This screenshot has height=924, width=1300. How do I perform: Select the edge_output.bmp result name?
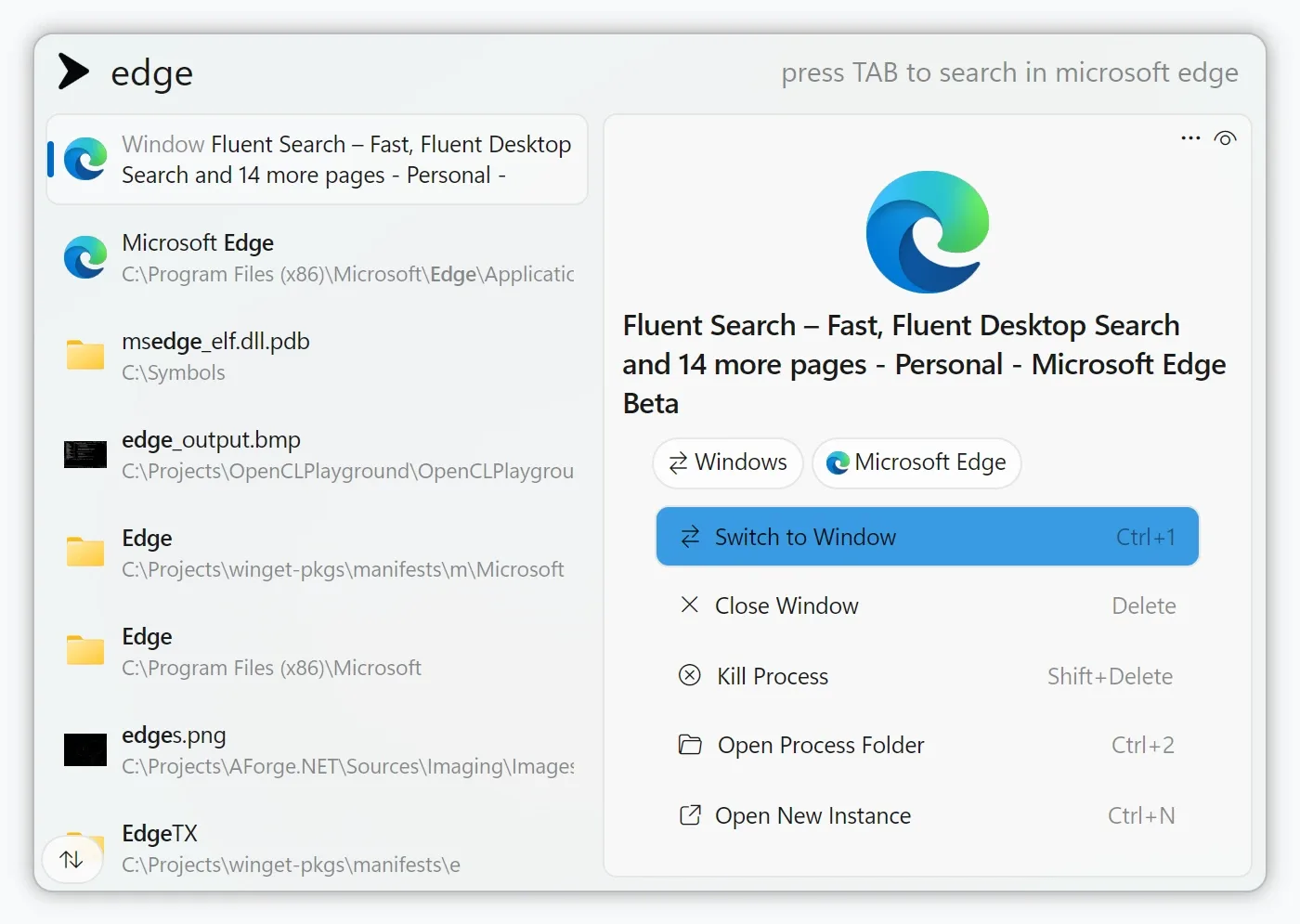coord(212,440)
